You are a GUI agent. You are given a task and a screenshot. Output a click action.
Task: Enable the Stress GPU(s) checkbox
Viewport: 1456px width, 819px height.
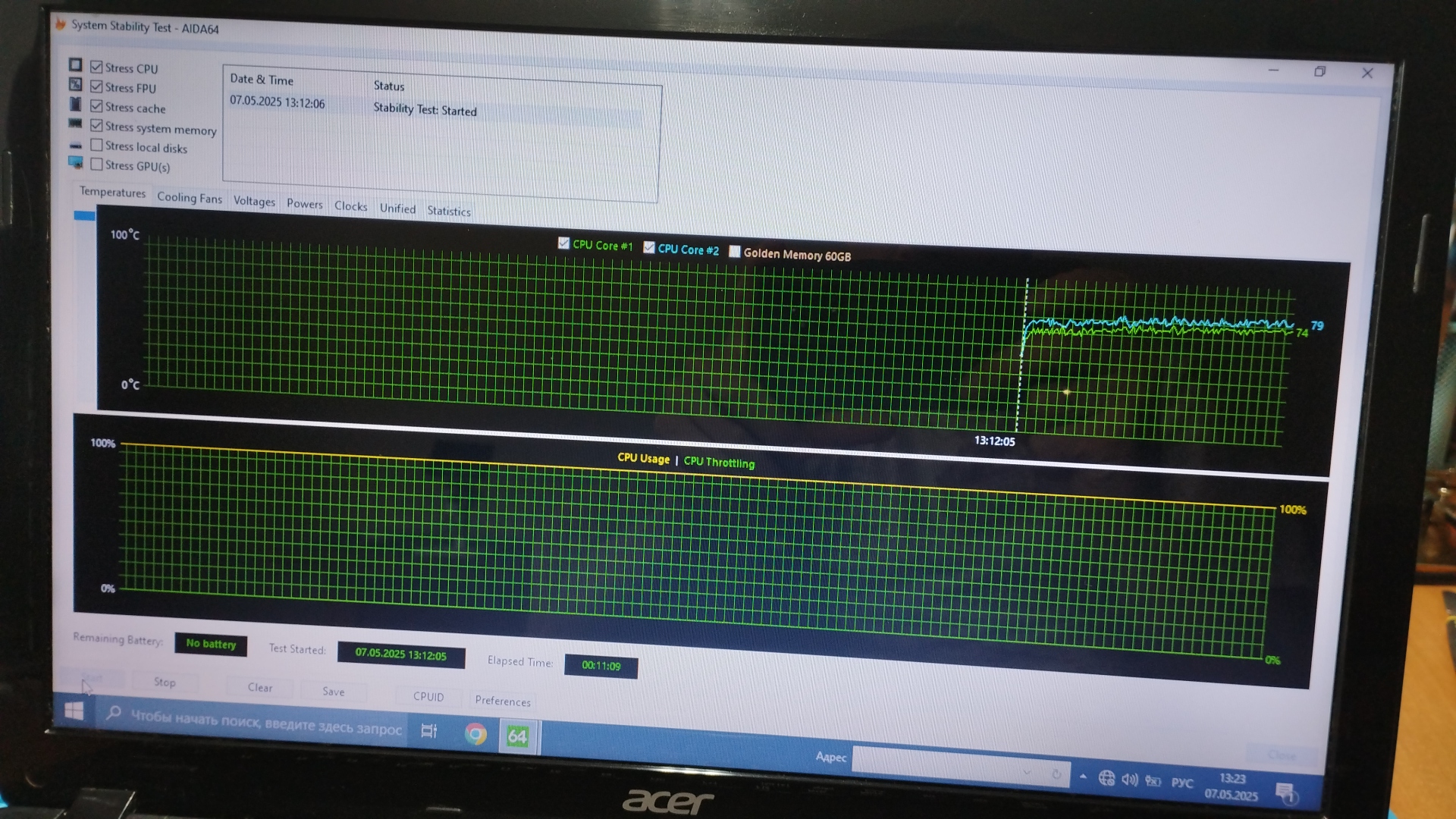click(x=96, y=164)
